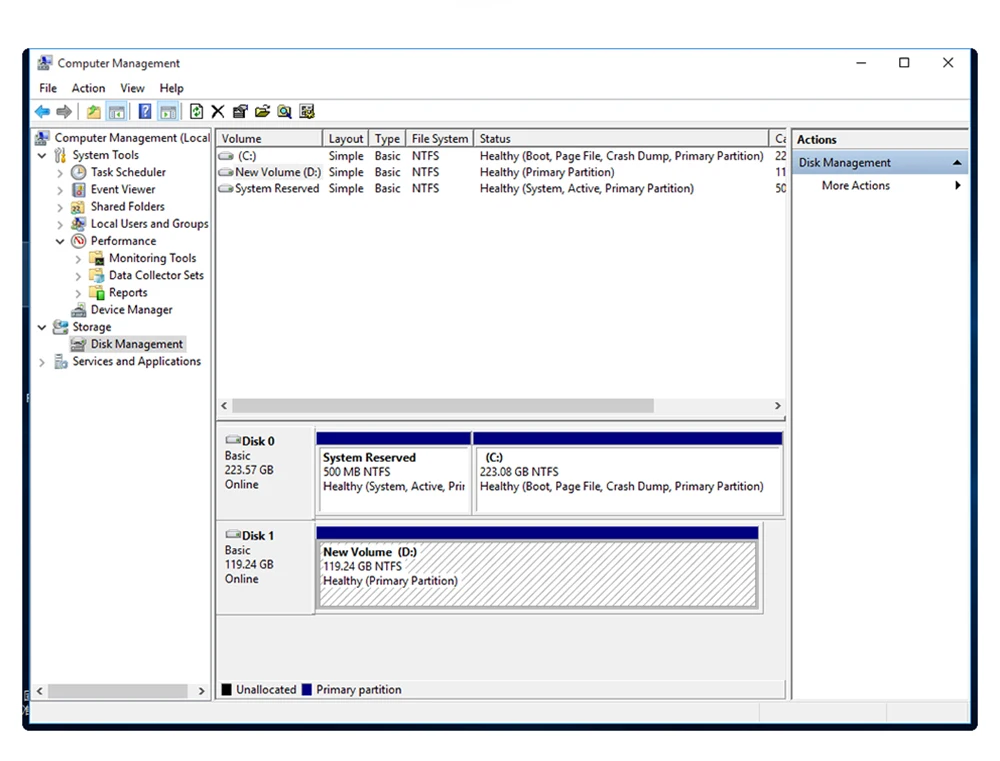Click the Properties toolbar icon
The width and height of the screenshot is (1000, 761).
[240, 112]
